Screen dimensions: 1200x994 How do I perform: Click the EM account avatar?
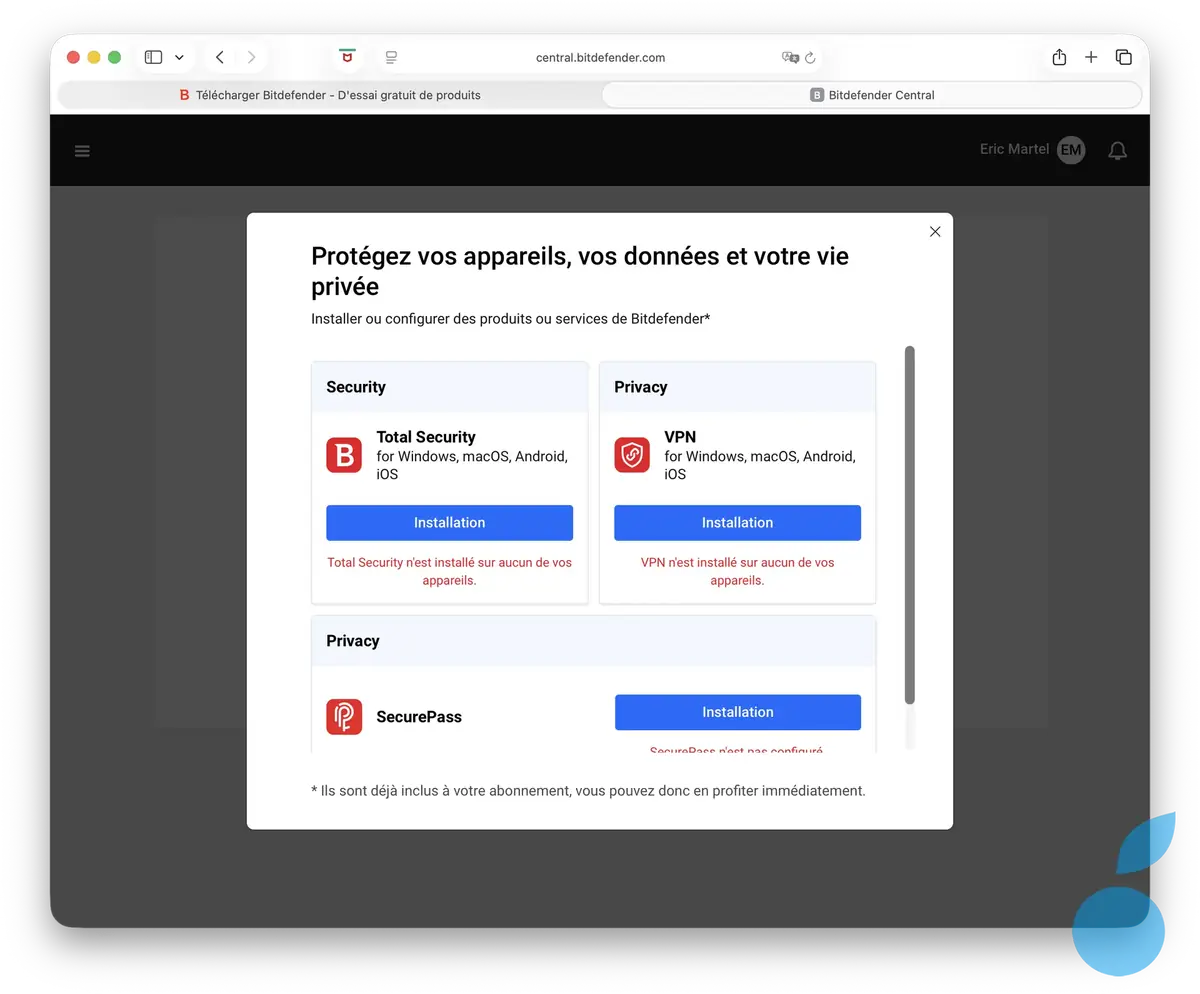coord(1070,150)
